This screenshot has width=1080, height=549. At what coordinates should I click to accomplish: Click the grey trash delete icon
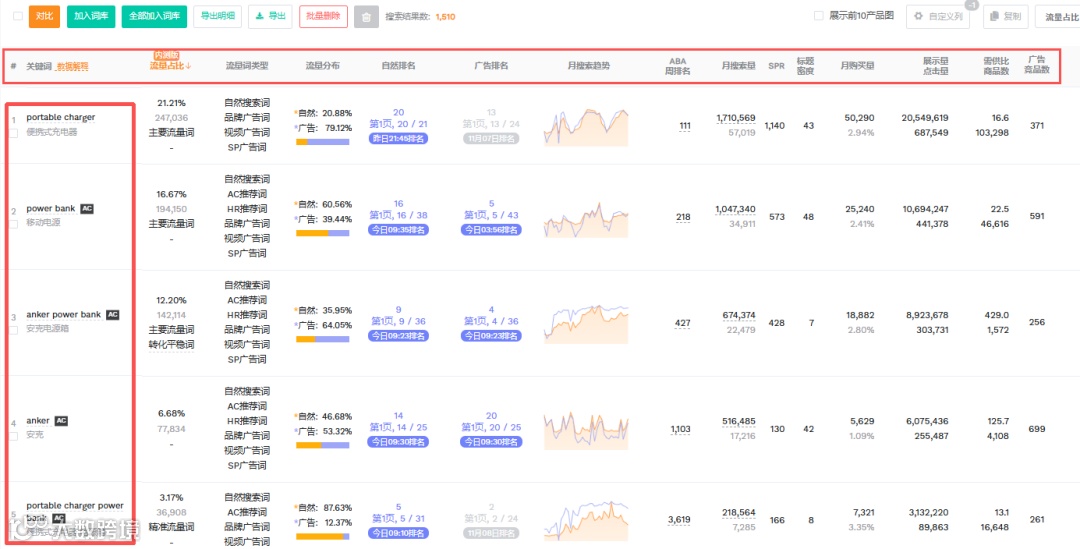(366, 17)
